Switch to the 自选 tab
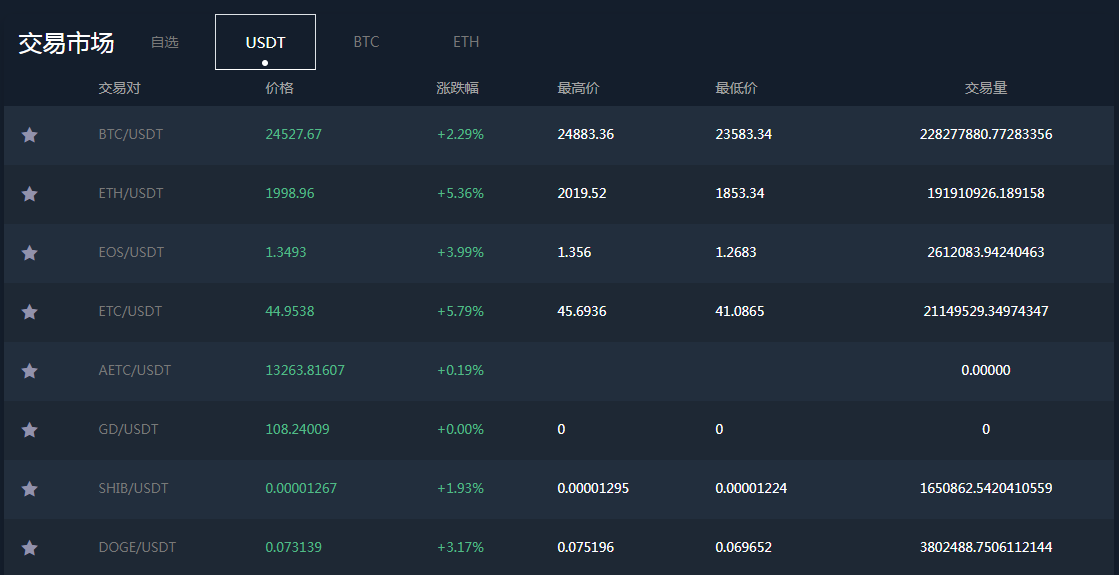Image resolution: width=1119 pixels, height=575 pixels. click(x=164, y=42)
